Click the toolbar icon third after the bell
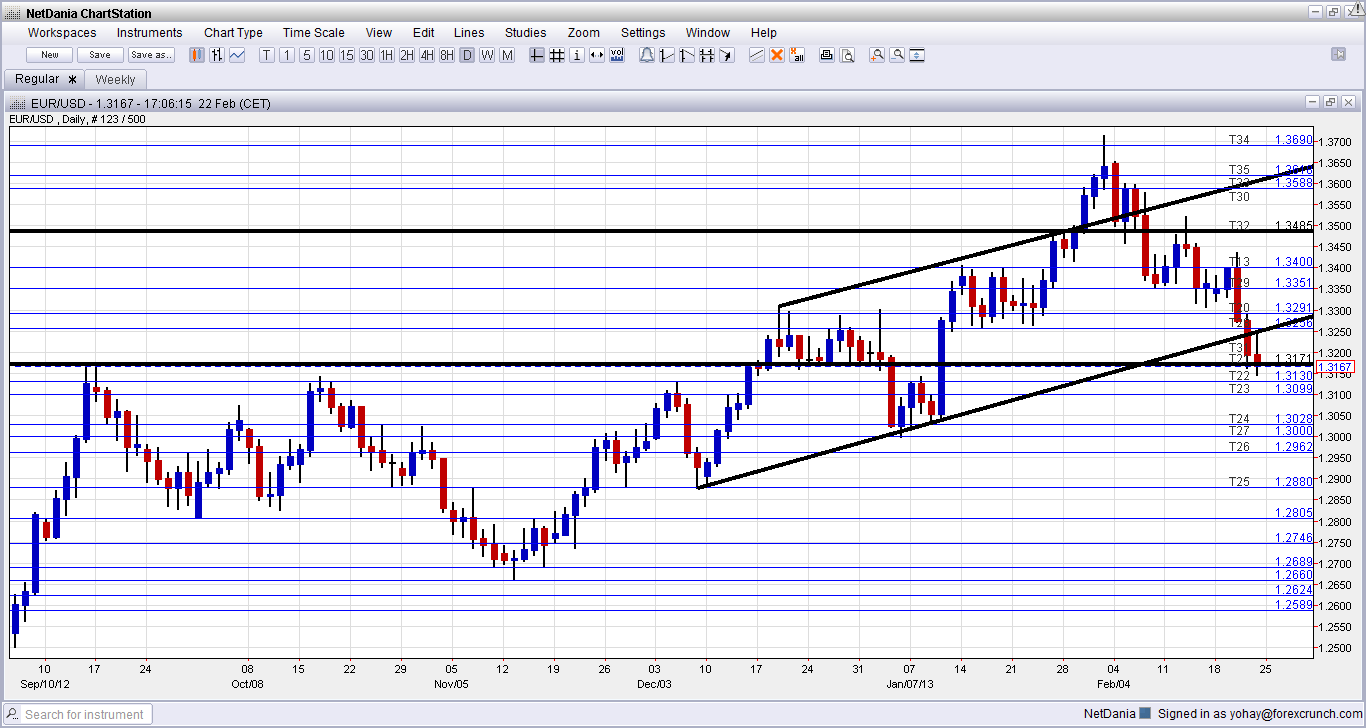The height and width of the screenshot is (728, 1366). 706,55
